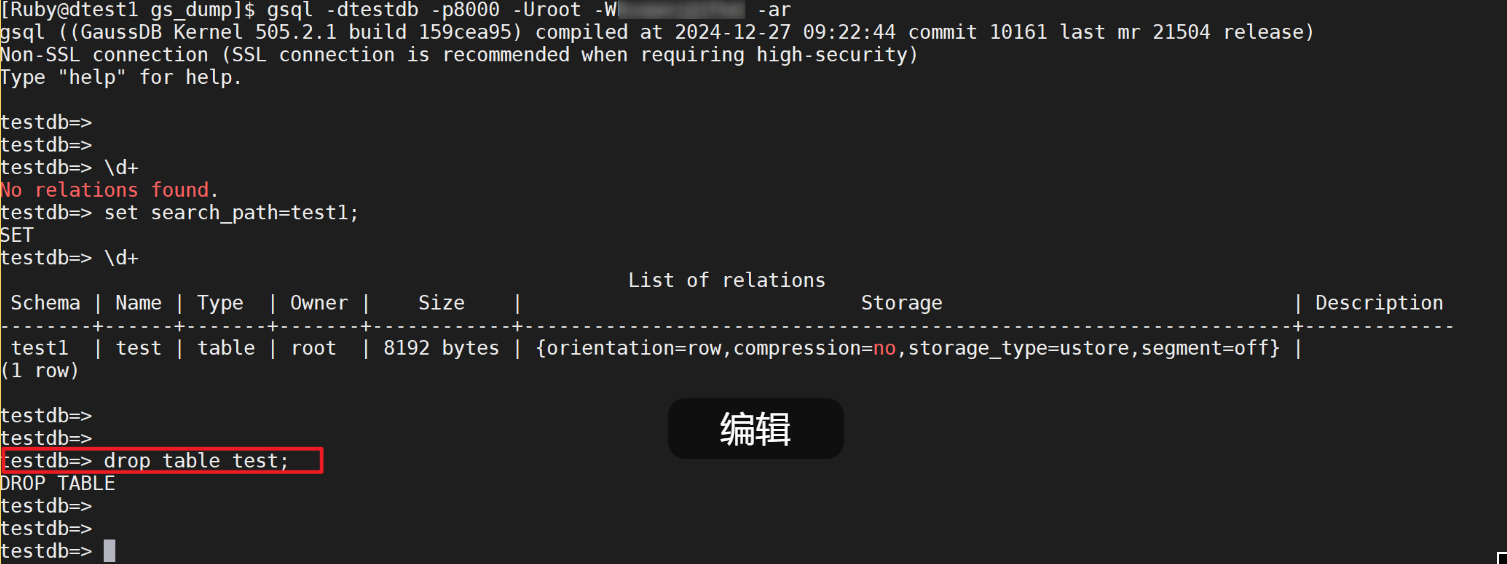Screen dimensions: 1507x564
Task: Click the 'Type' column header
Action: click(220, 303)
